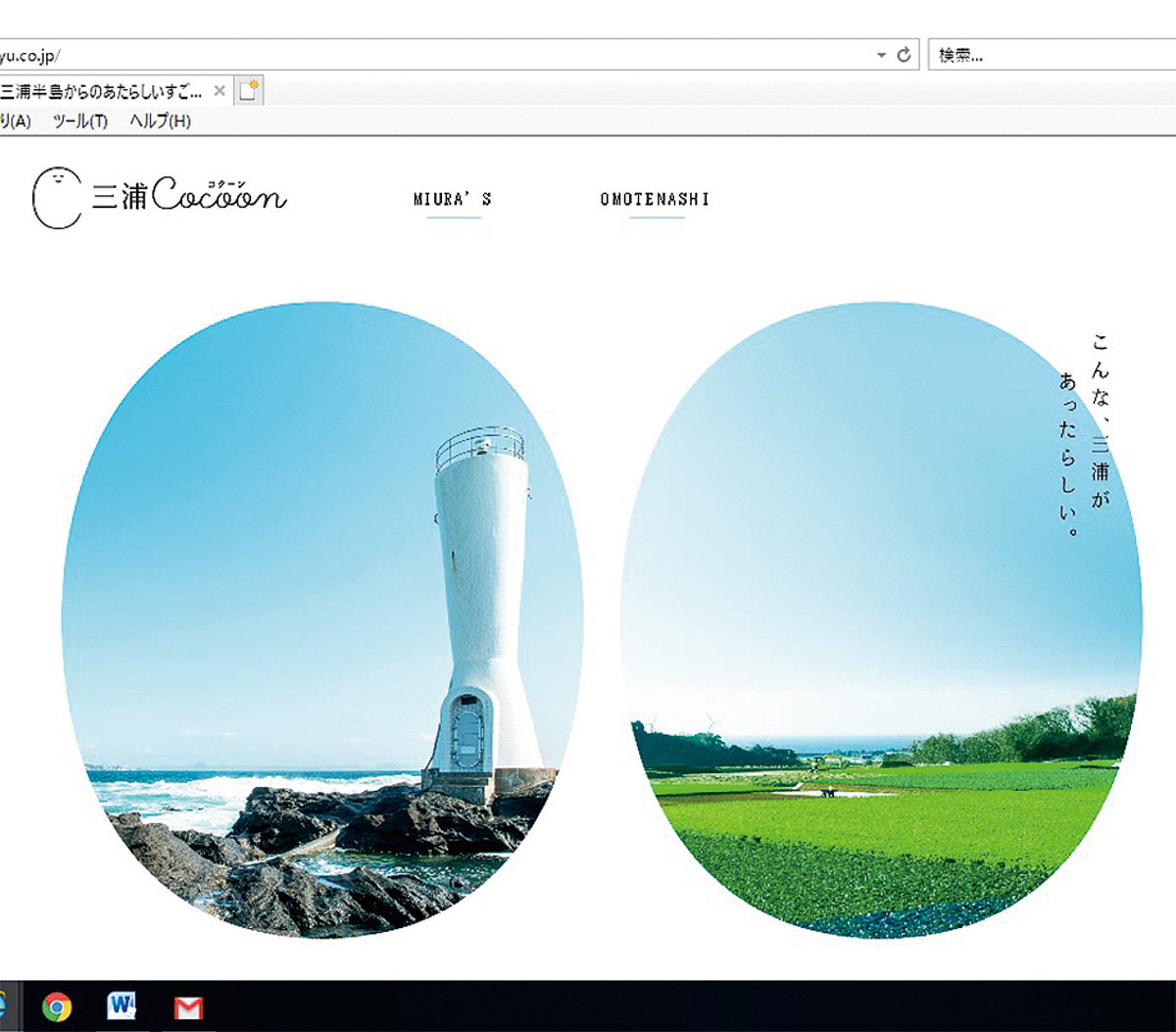Open a new tab with the new-tab button
Image resolution: width=1176 pixels, height=1032 pixels.
(x=250, y=91)
